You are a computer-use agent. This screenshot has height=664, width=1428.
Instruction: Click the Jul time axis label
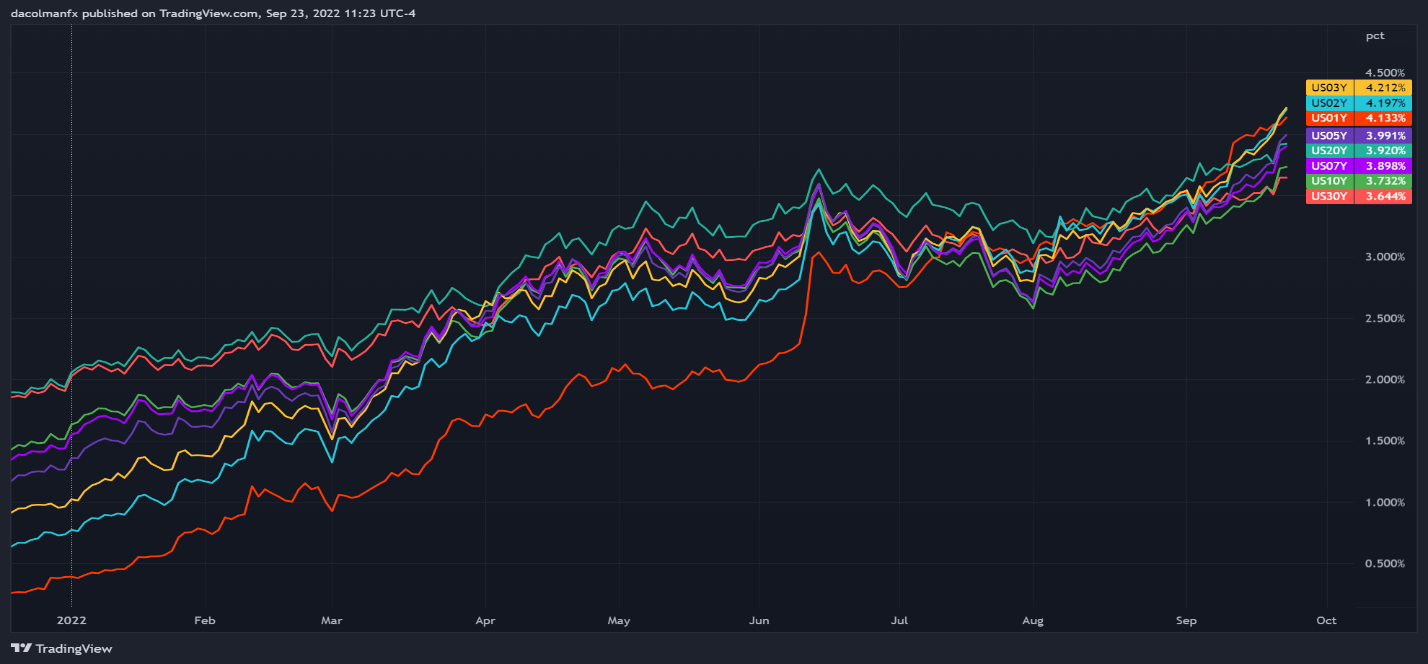click(900, 621)
